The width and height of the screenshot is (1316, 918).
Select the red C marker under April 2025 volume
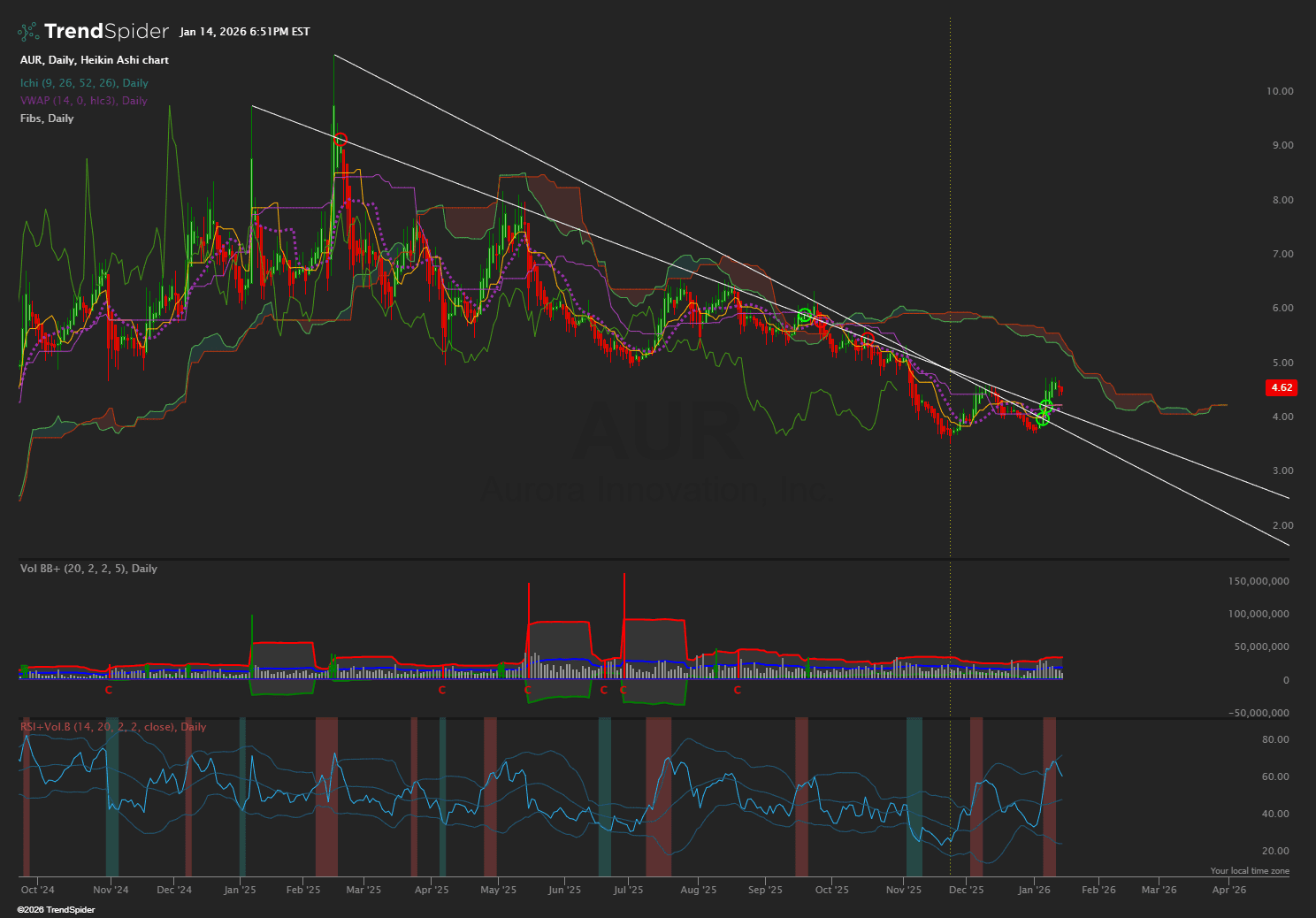click(x=442, y=690)
